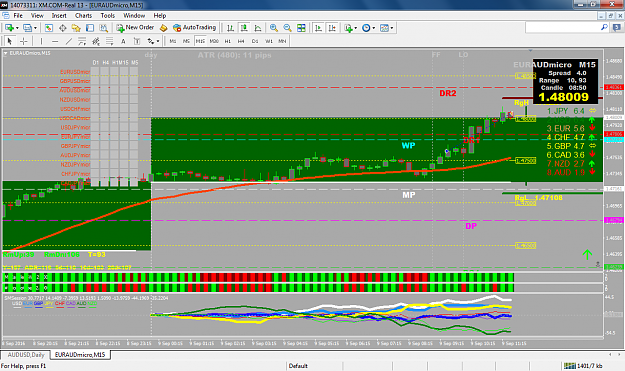
Task: Expand the Indicators dropdown arrow
Action: tap(356, 28)
